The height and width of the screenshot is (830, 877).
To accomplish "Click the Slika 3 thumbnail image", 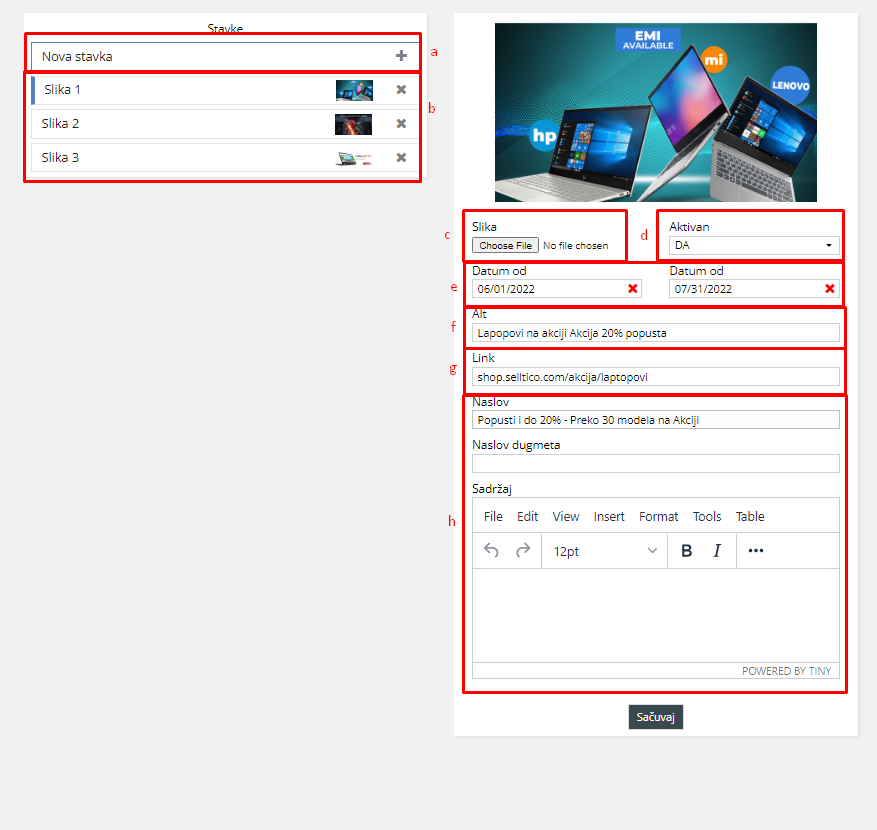I will 354,158.
